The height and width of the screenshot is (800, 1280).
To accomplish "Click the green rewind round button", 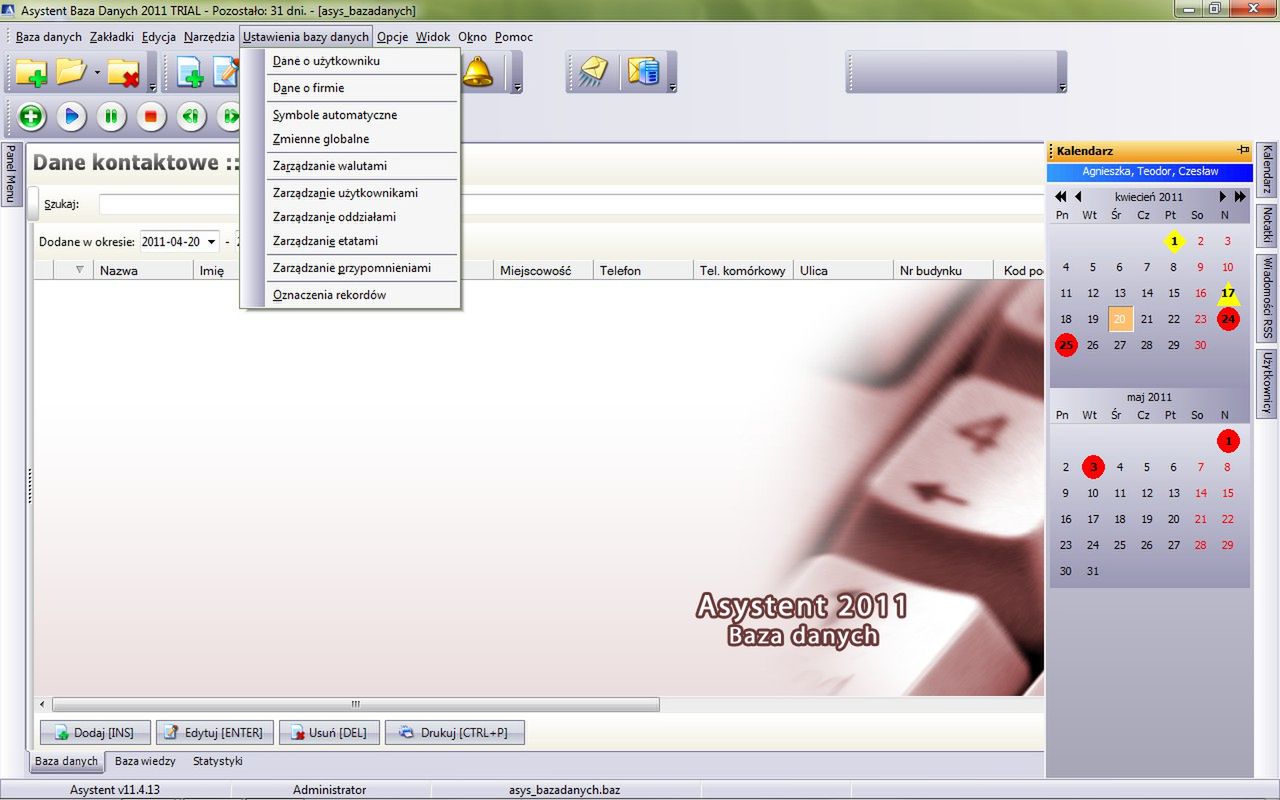I will pyautogui.click(x=191, y=116).
